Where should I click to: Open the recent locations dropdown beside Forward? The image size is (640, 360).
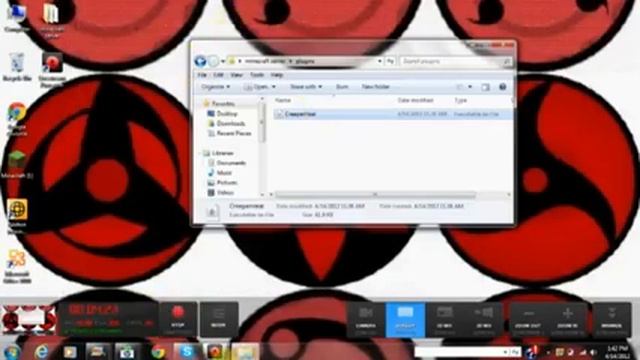point(223,62)
